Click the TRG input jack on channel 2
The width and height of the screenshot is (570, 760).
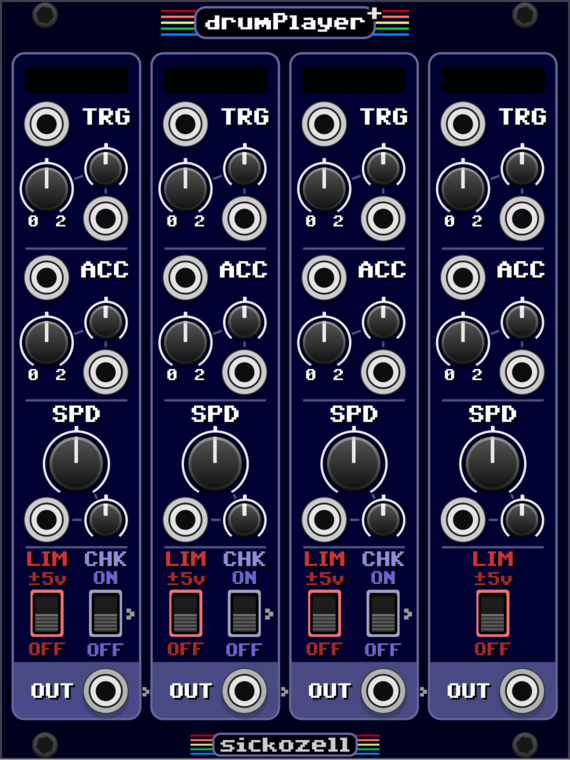[x=185, y=124]
